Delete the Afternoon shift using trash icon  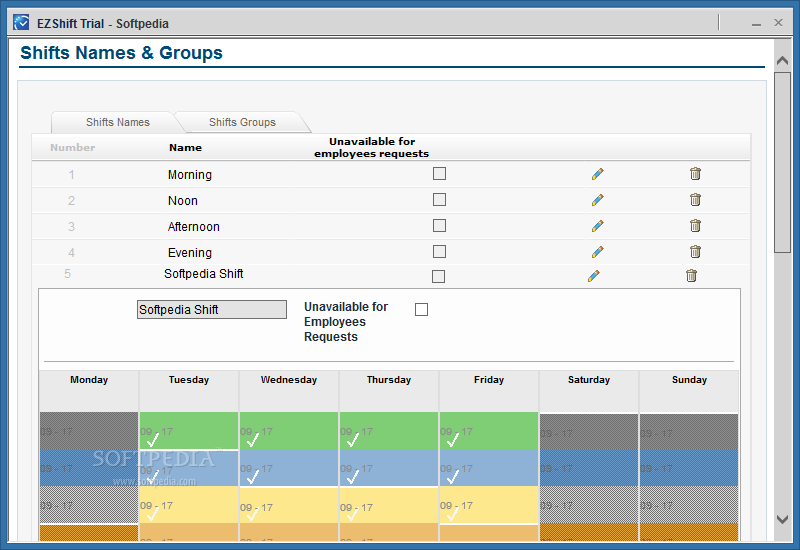tap(695, 225)
